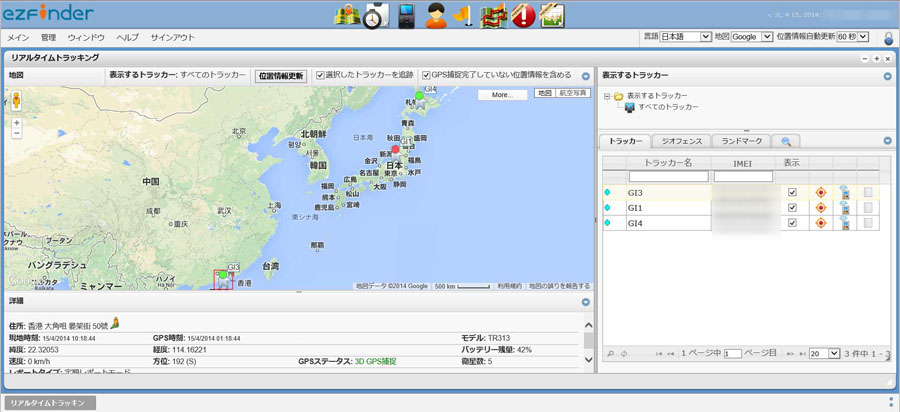Tick the last-column checkbox for GI4
Image resolution: width=900 pixels, height=412 pixels.
[868, 223]
